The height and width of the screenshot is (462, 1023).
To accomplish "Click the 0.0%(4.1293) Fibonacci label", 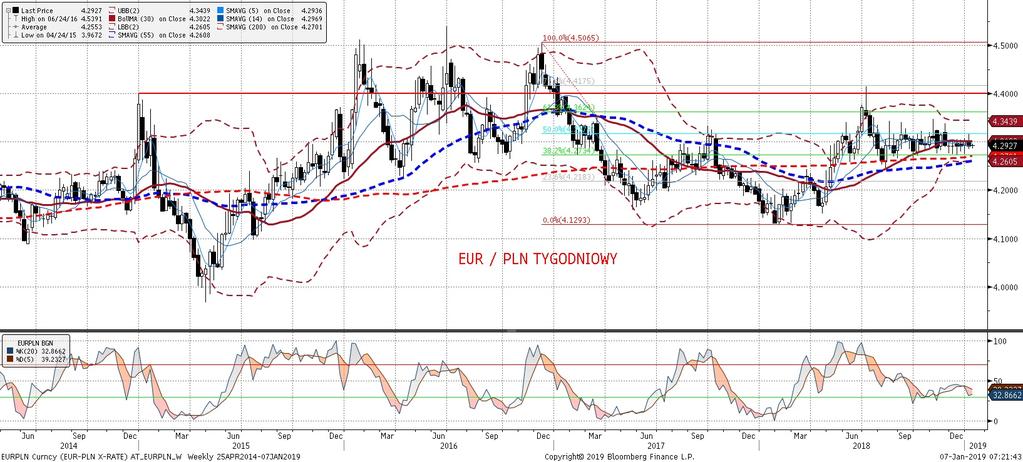I will [x=566, y=221].
